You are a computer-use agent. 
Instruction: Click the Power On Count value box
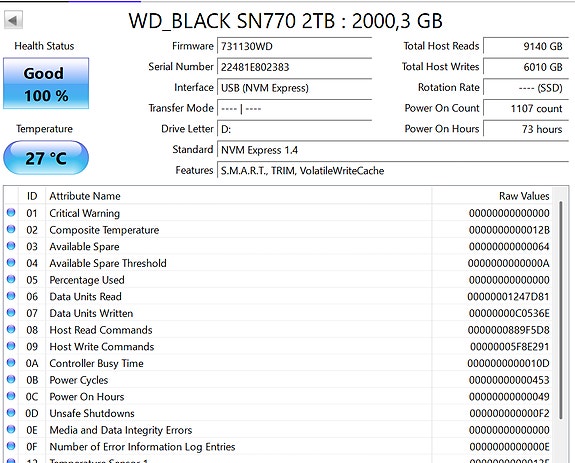(x=525, y=109)
